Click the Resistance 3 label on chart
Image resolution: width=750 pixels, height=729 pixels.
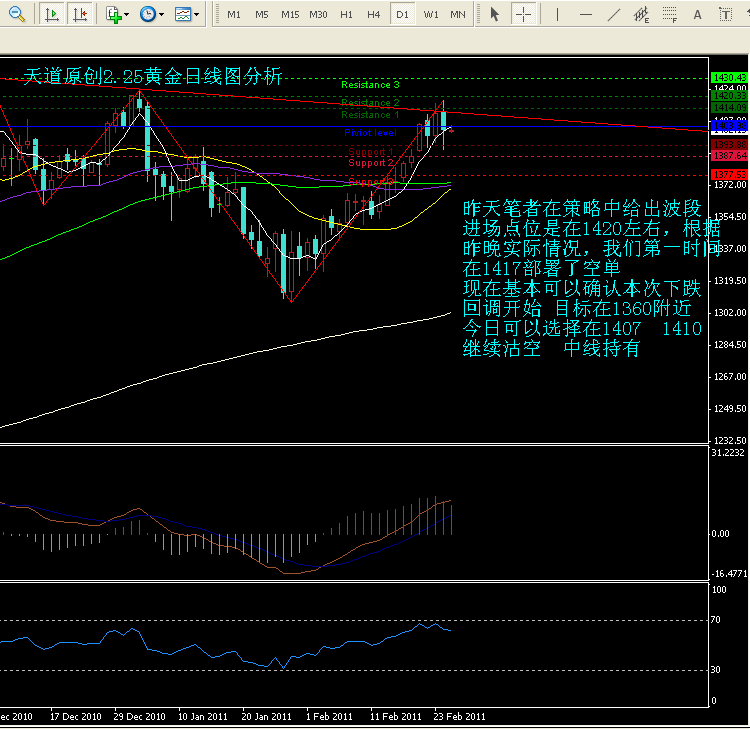tap(370, 85)
